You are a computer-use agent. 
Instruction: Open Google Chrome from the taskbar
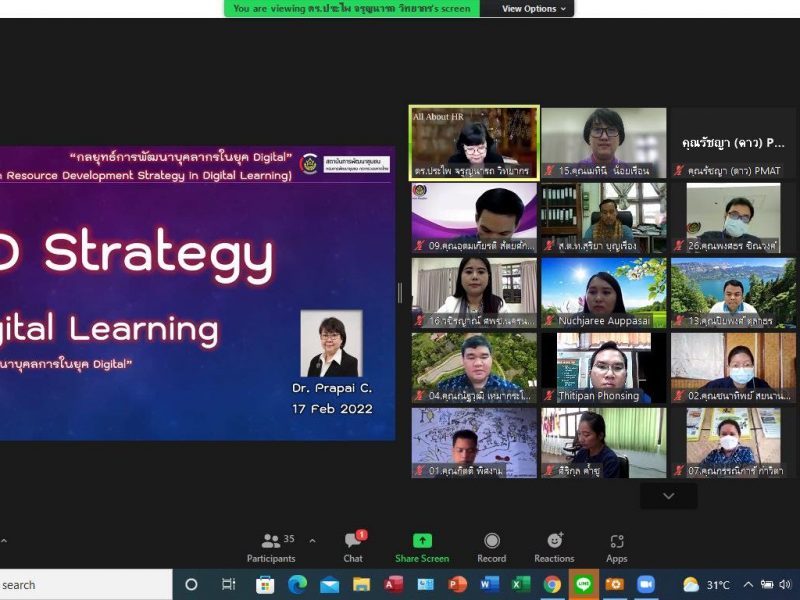(552, 585)
